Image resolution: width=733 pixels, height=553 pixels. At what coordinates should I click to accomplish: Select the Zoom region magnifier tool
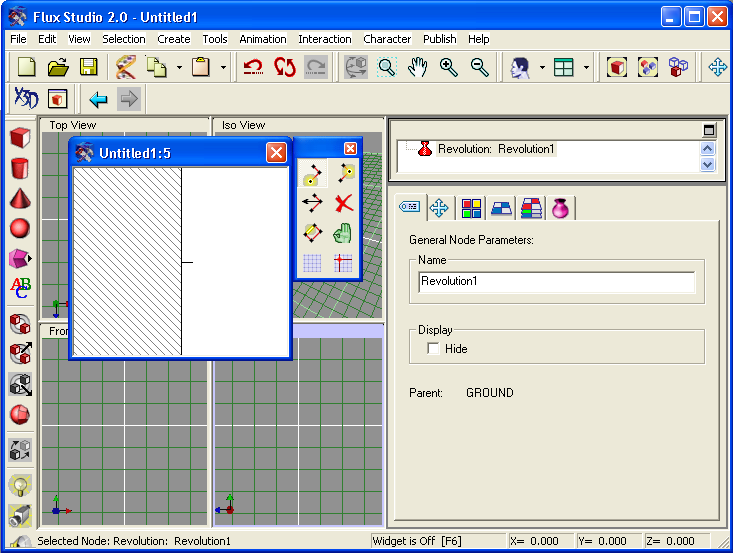click(387, 67)
